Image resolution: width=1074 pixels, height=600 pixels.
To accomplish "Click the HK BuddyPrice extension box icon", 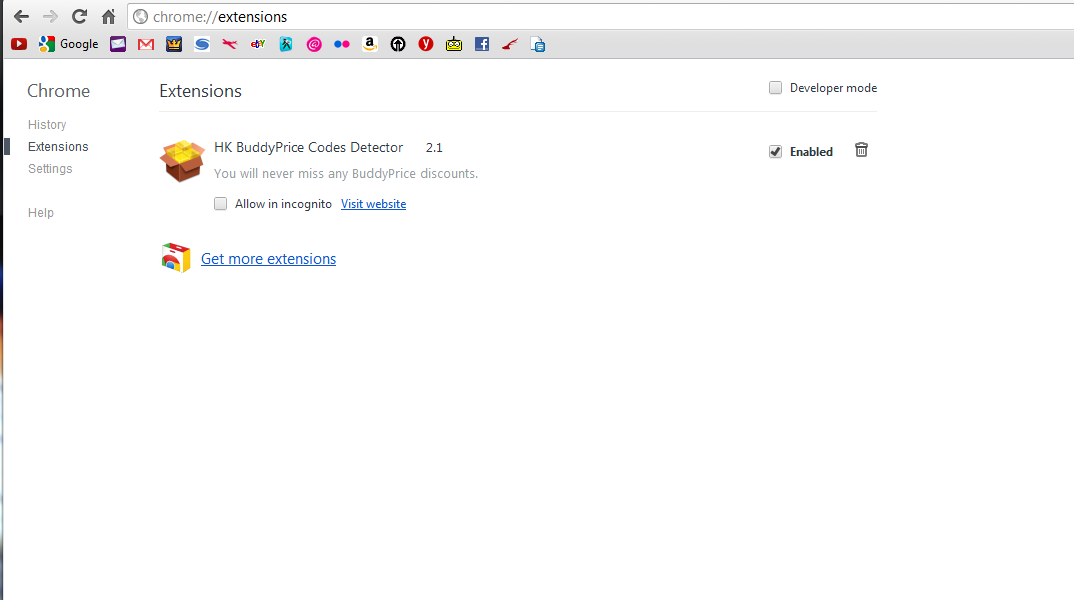I will pos(182,161).
